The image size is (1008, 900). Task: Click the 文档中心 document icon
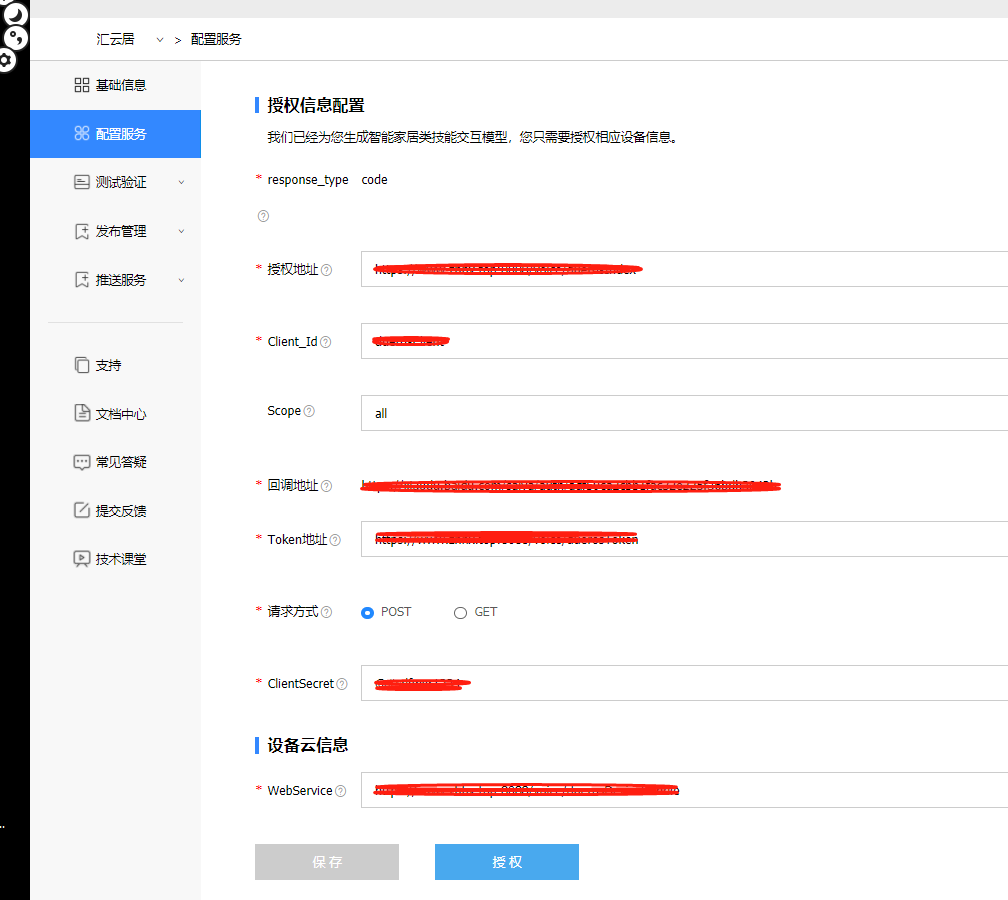[x=82, y=413]
